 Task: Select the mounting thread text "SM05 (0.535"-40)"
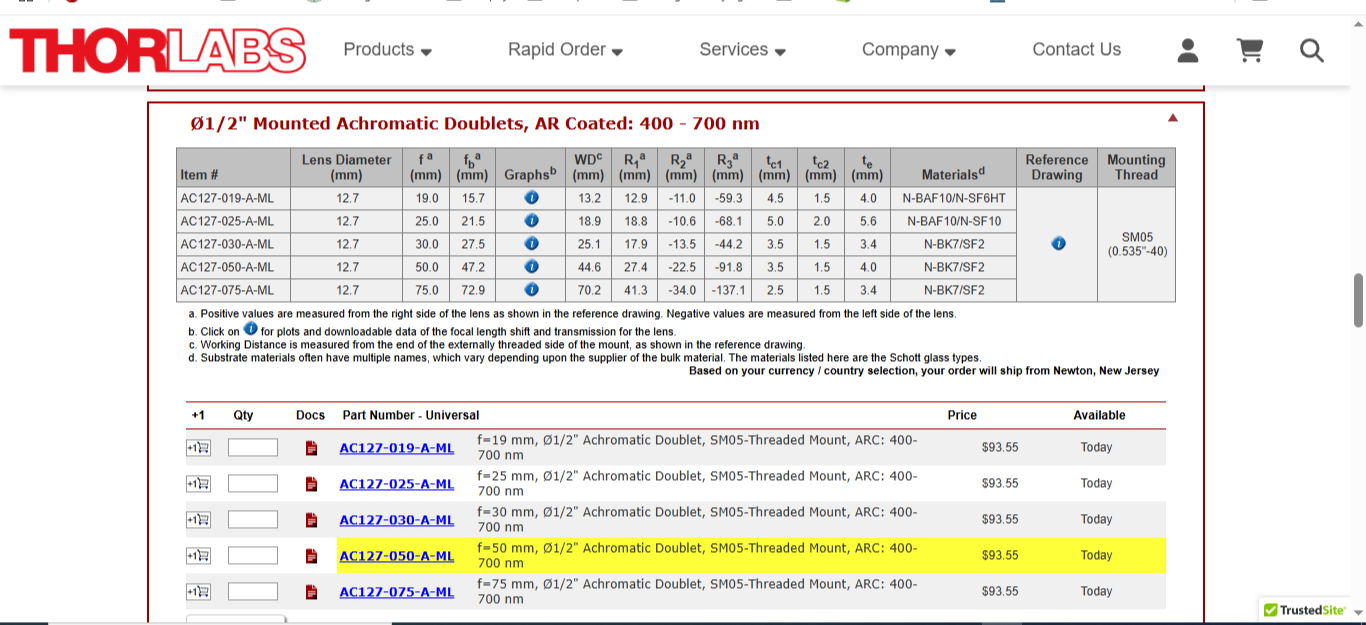coord(1137,244)
